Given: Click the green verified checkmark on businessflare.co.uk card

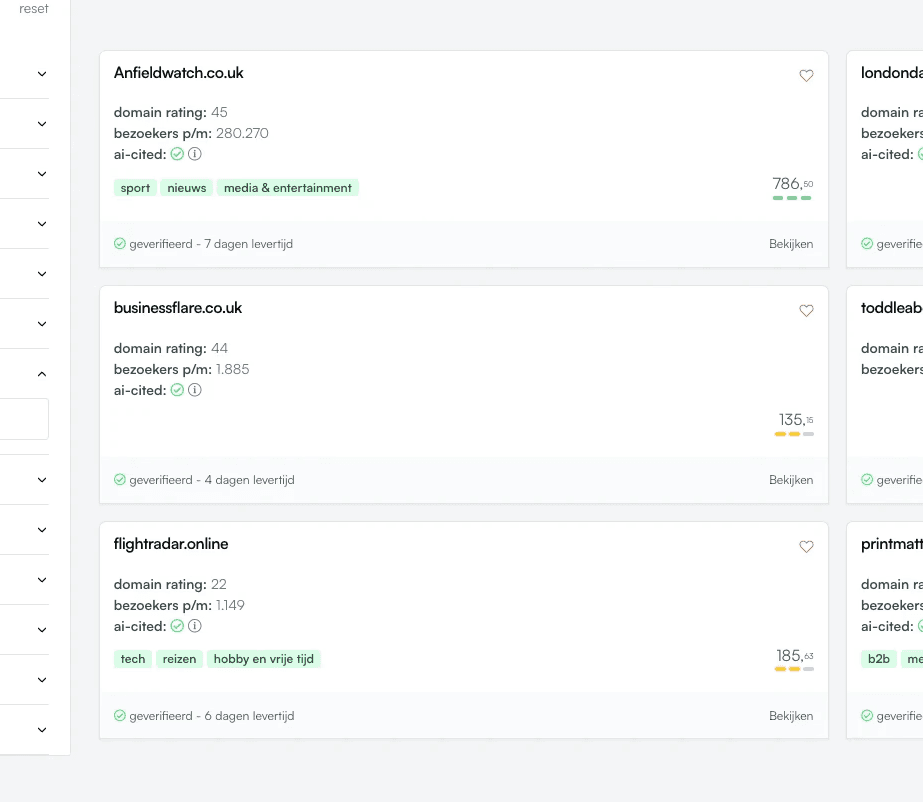Looking at the screenshot, I should coord(119,479).
